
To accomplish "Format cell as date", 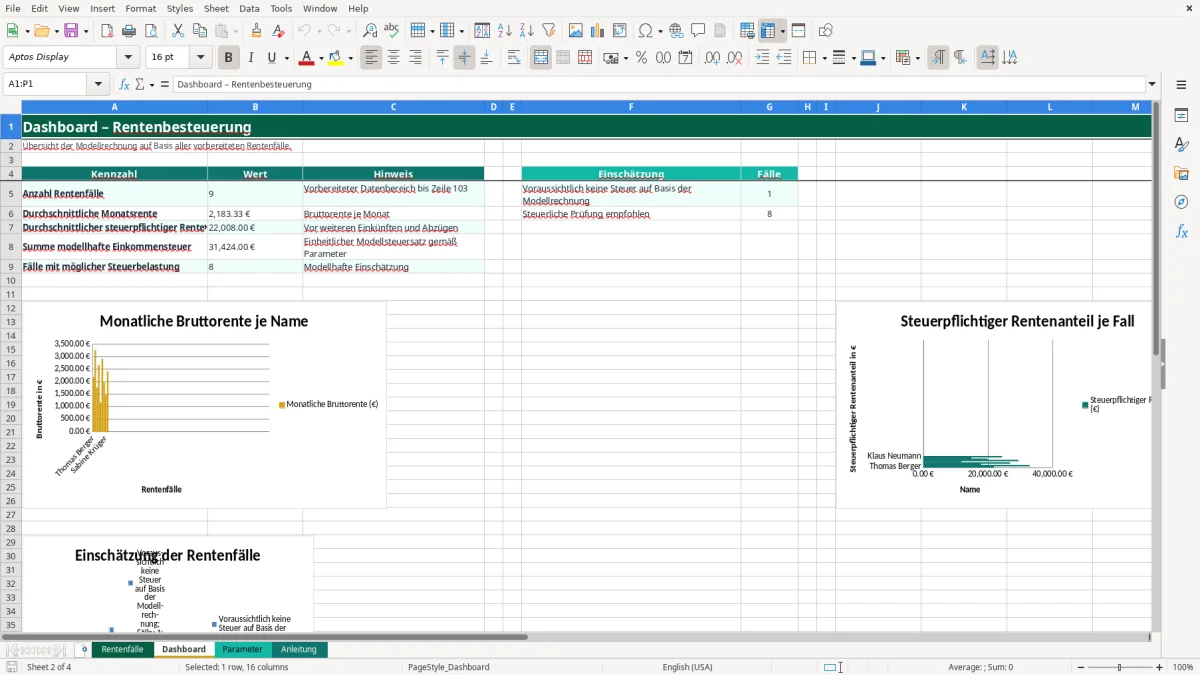I will point(685,58).
